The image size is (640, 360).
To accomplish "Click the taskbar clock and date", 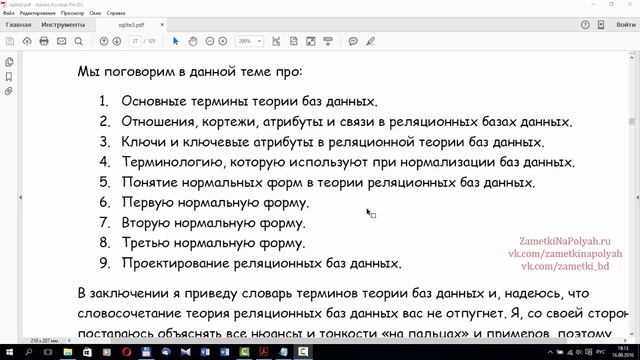I will tap(624, 352).
